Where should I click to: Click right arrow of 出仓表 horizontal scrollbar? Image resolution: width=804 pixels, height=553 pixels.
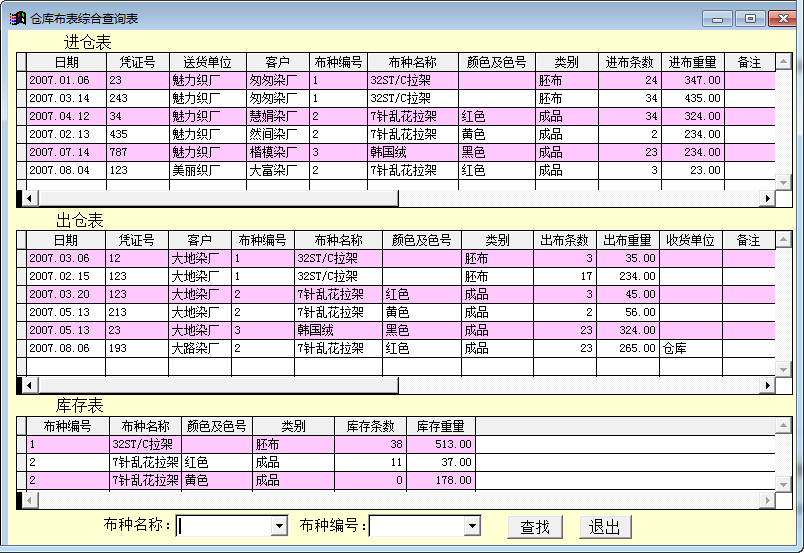coord(768,385)
